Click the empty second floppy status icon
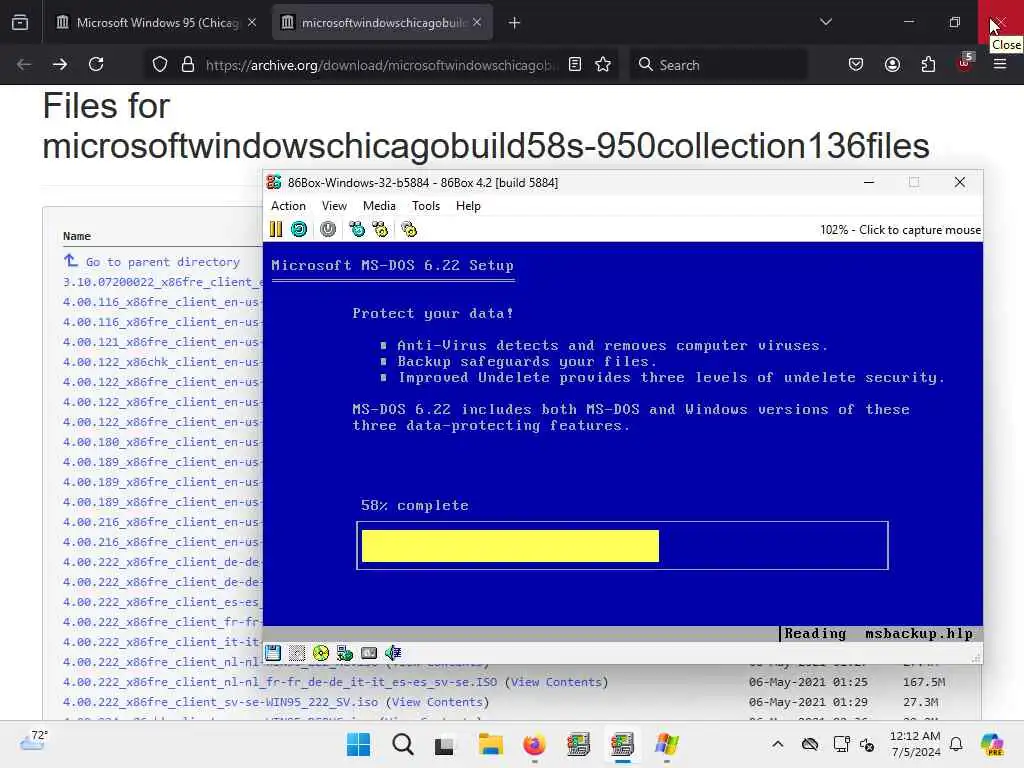This screenshot has height=768, width=1024. [297, 653]
